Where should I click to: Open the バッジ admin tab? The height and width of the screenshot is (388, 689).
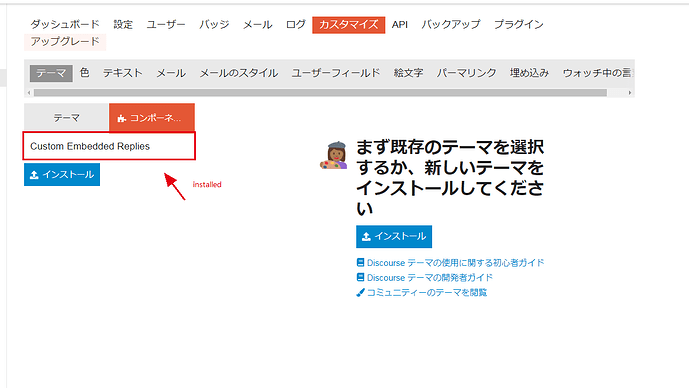click(214, 25)
